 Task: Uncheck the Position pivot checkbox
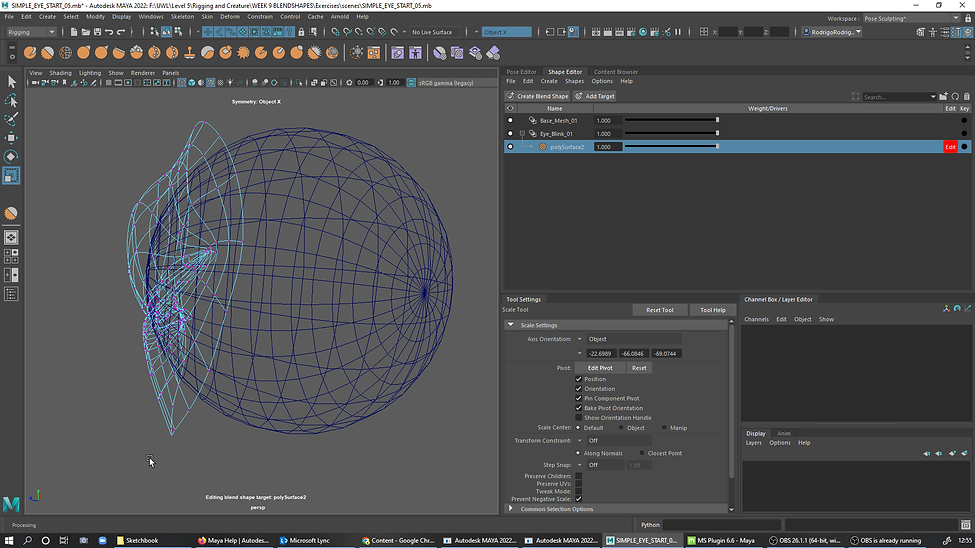(578, 379)
